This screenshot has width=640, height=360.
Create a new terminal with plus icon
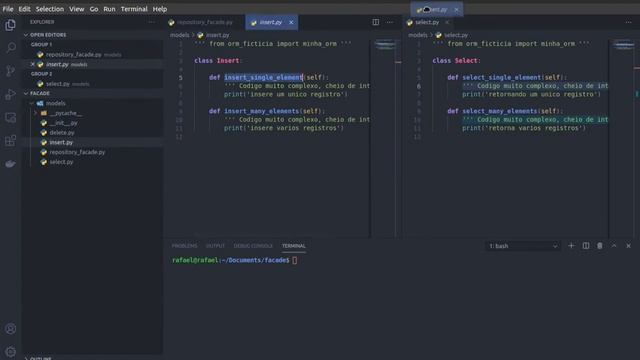pos(571,246)
